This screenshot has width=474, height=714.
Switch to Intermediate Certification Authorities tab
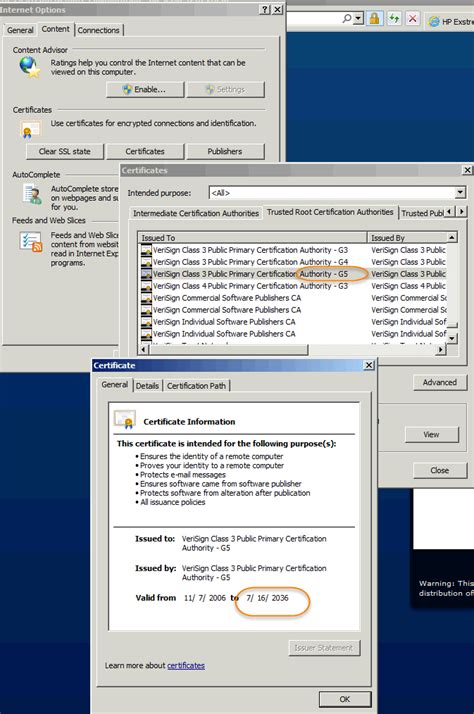click(x=196, y=213)
